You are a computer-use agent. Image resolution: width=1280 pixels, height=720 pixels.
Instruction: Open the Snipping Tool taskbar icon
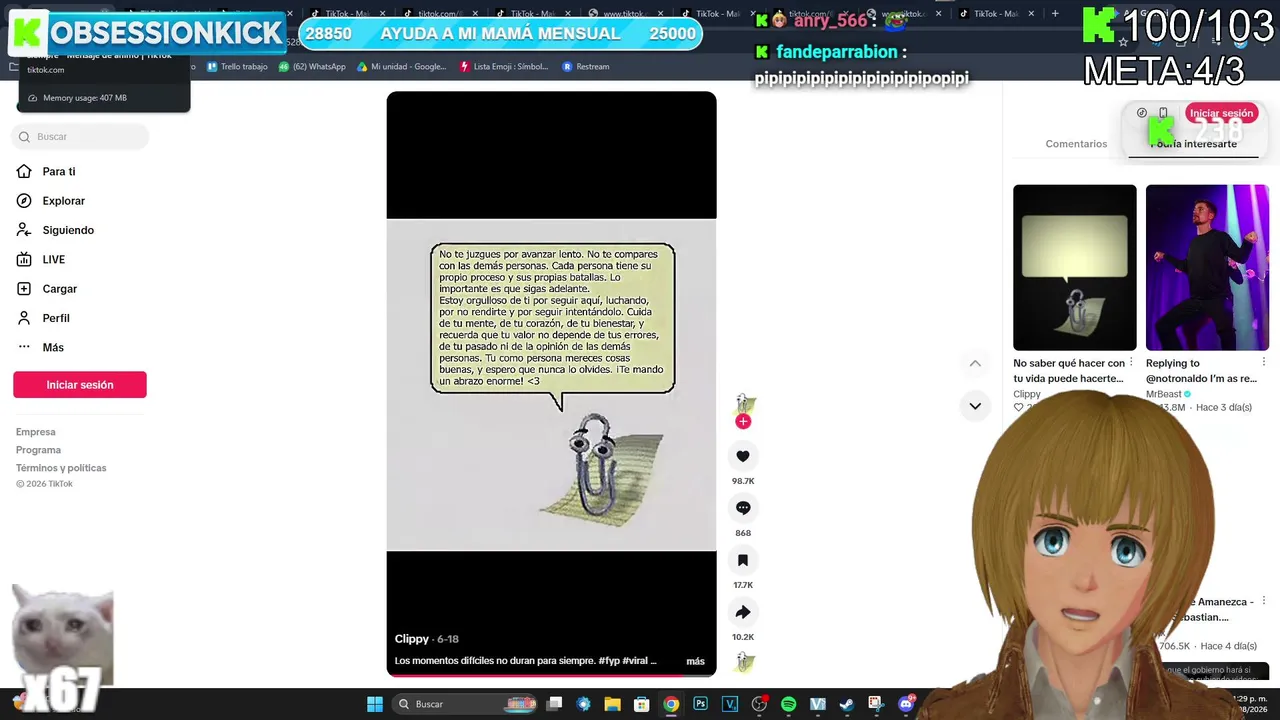tap(876, 704)
